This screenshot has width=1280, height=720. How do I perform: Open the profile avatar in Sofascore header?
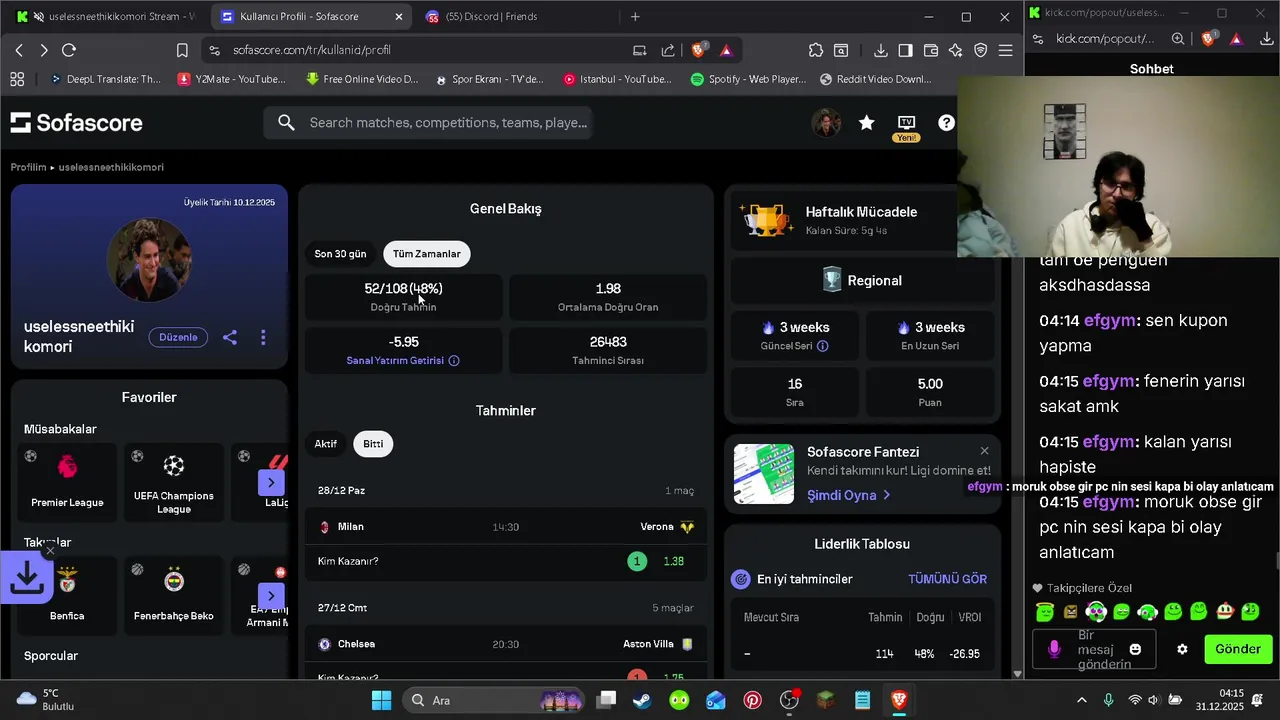[x=826, y=122]
